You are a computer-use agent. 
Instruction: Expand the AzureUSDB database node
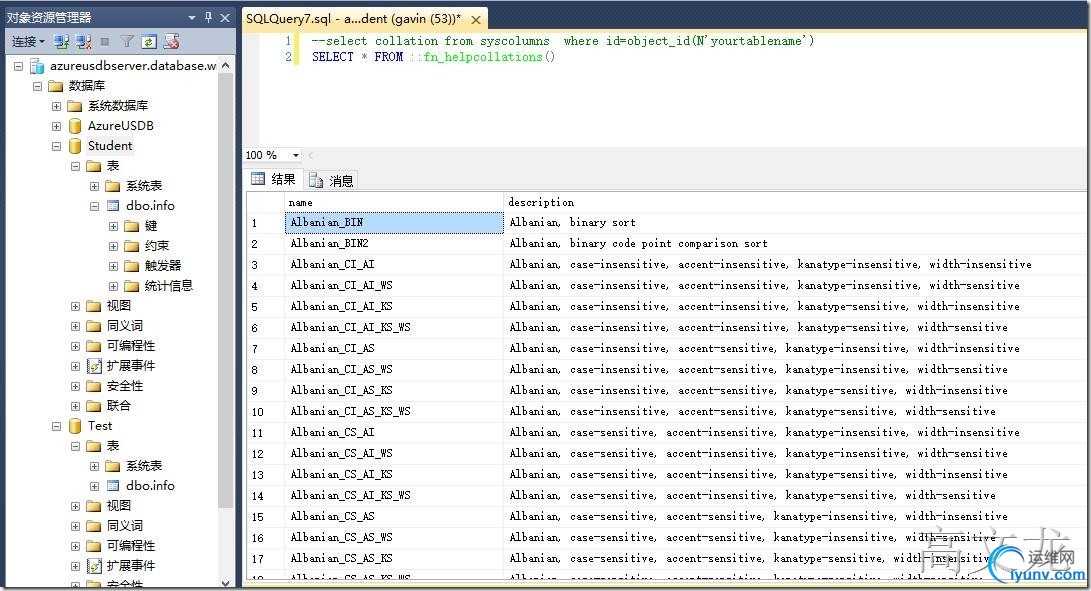pos(56,126)
